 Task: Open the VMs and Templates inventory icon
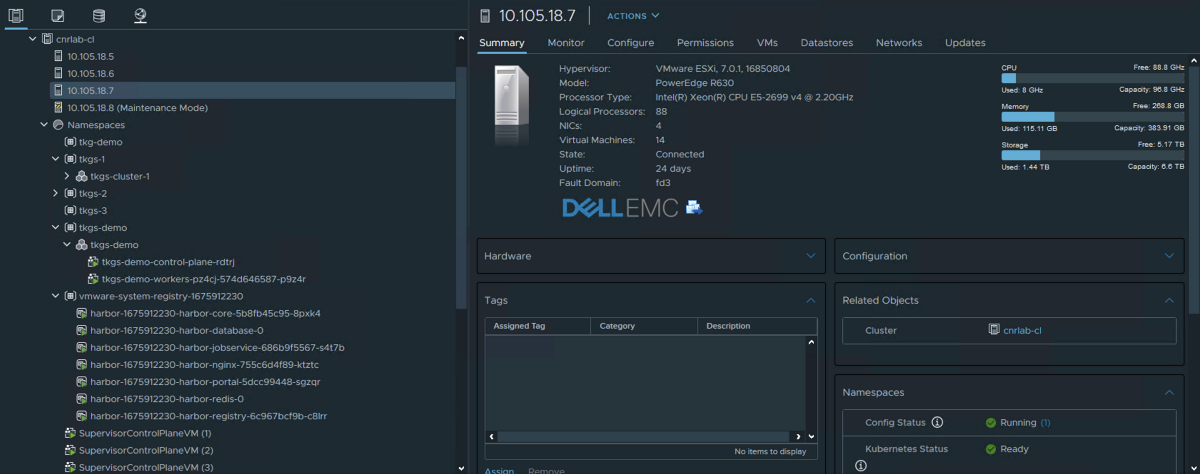[58, 16]
